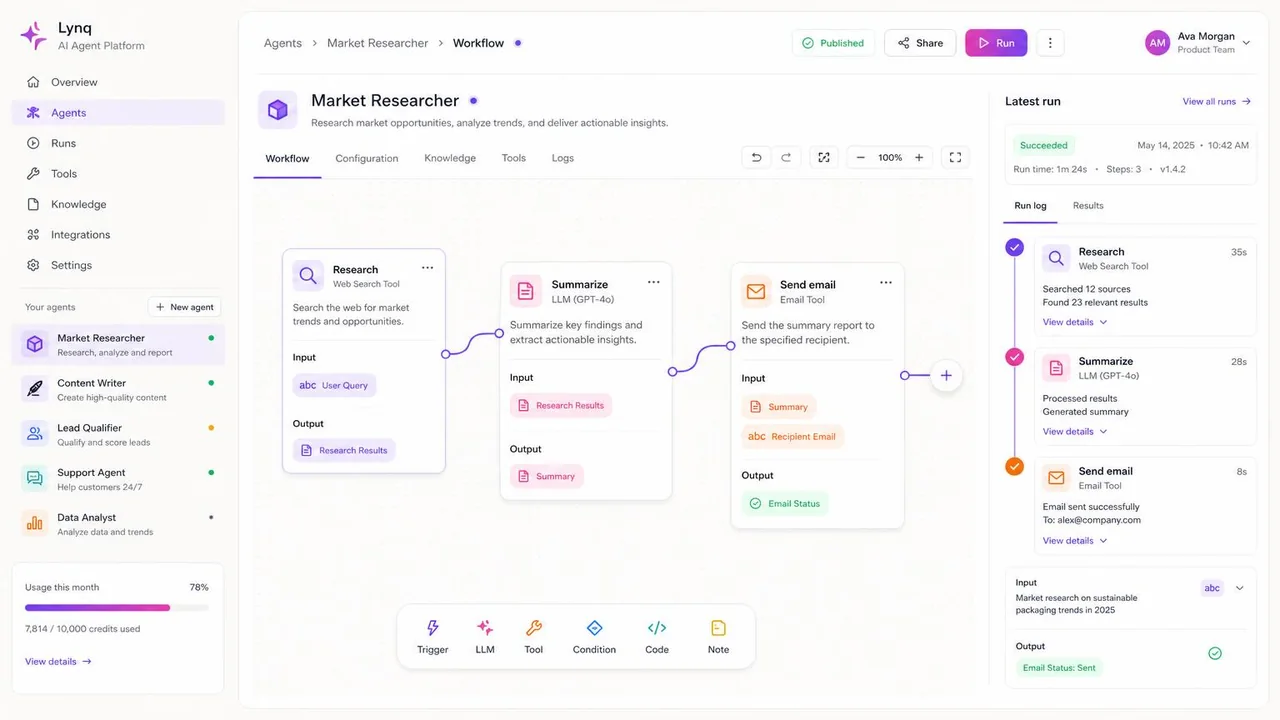Image resolution: width=1280 pixels, height=720 pixels.
Task: Open the Send email node three-dot menu
Action: [x=886, y=283]
